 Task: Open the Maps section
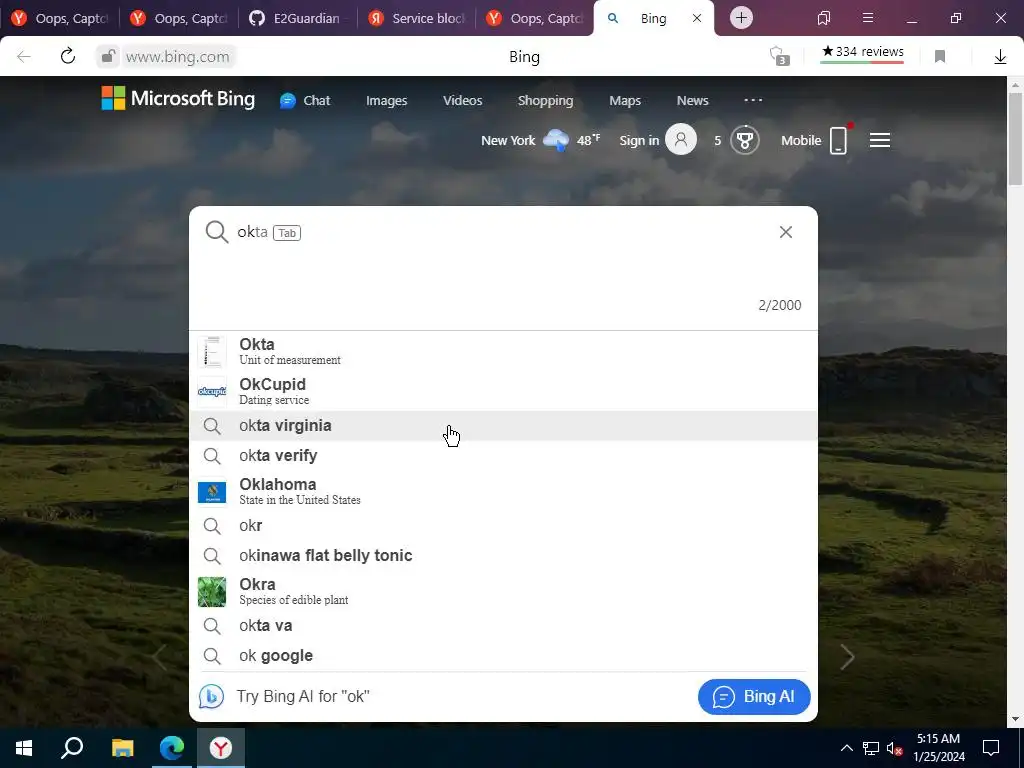coord(625,101)
